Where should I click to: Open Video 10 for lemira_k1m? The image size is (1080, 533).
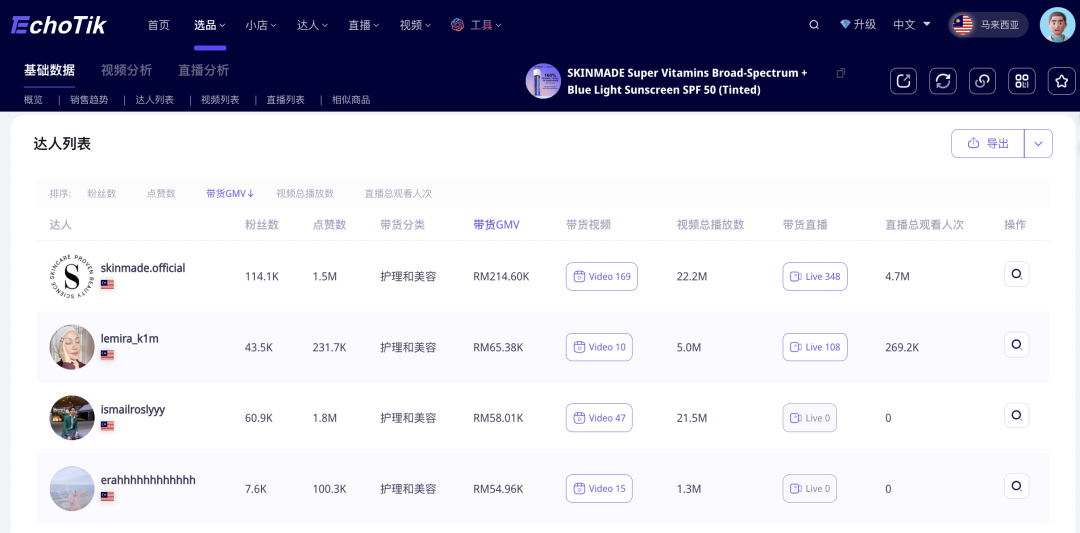pyautogui.click(x=599, y=347)
